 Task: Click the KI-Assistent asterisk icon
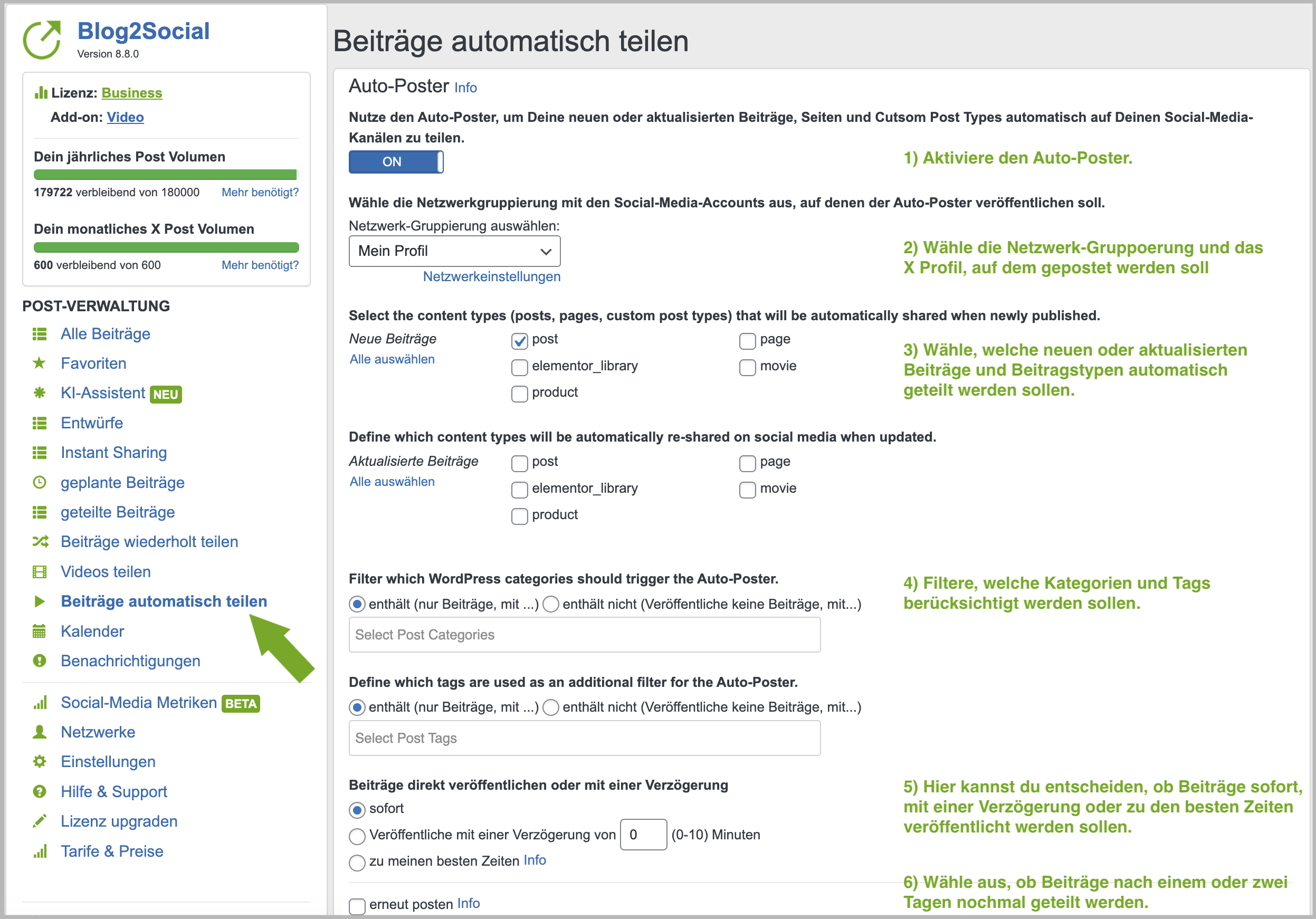coord(39,393)
